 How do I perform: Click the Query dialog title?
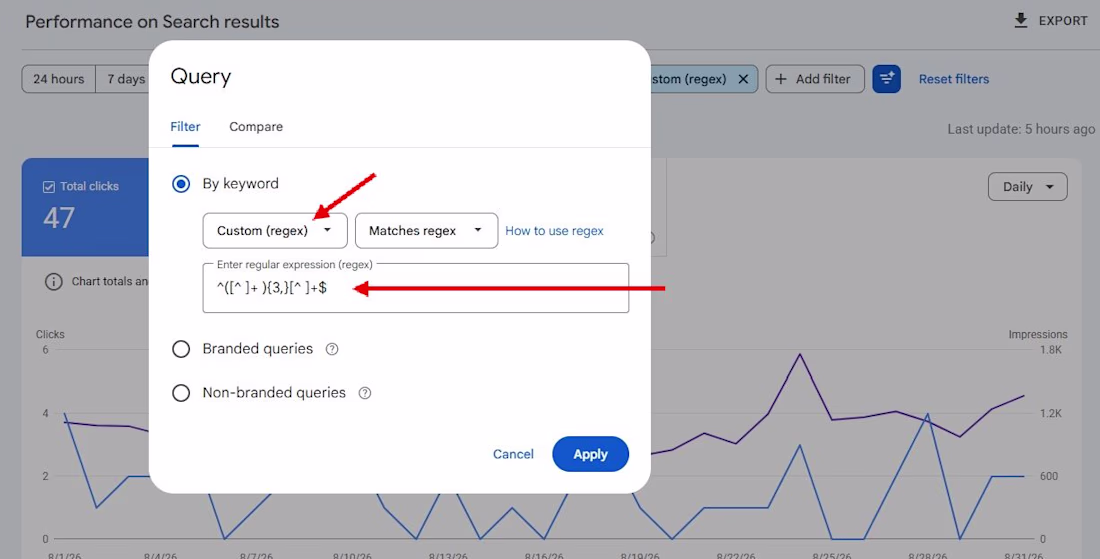pyautogui.click(x=201, y=76)
